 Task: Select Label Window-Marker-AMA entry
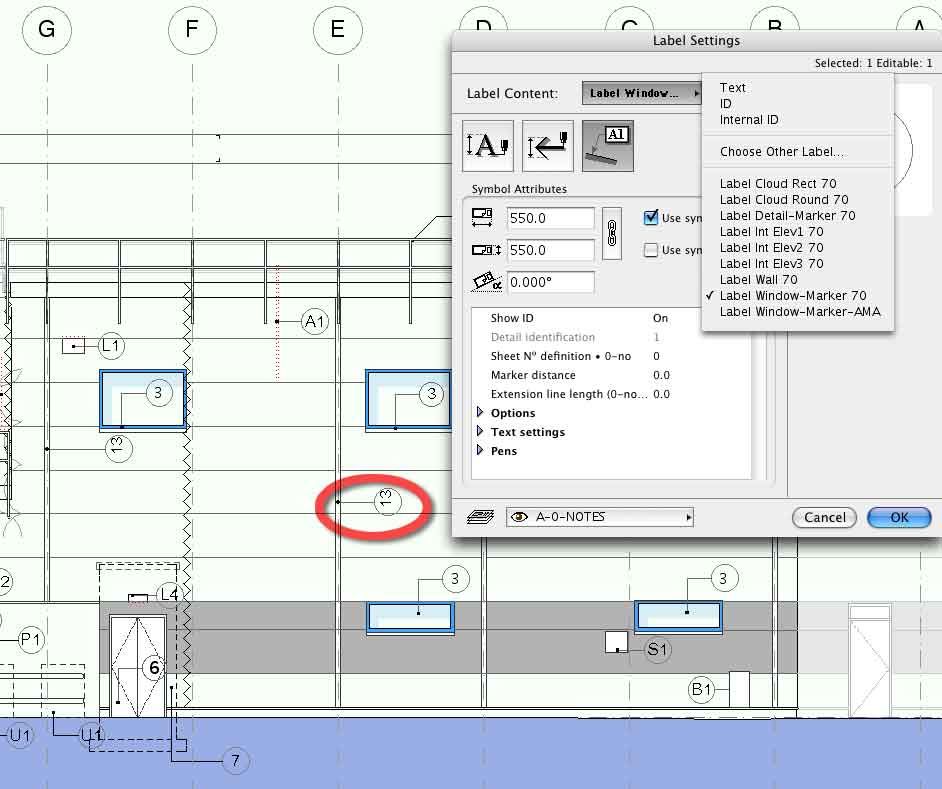click(x=800, y=312)
